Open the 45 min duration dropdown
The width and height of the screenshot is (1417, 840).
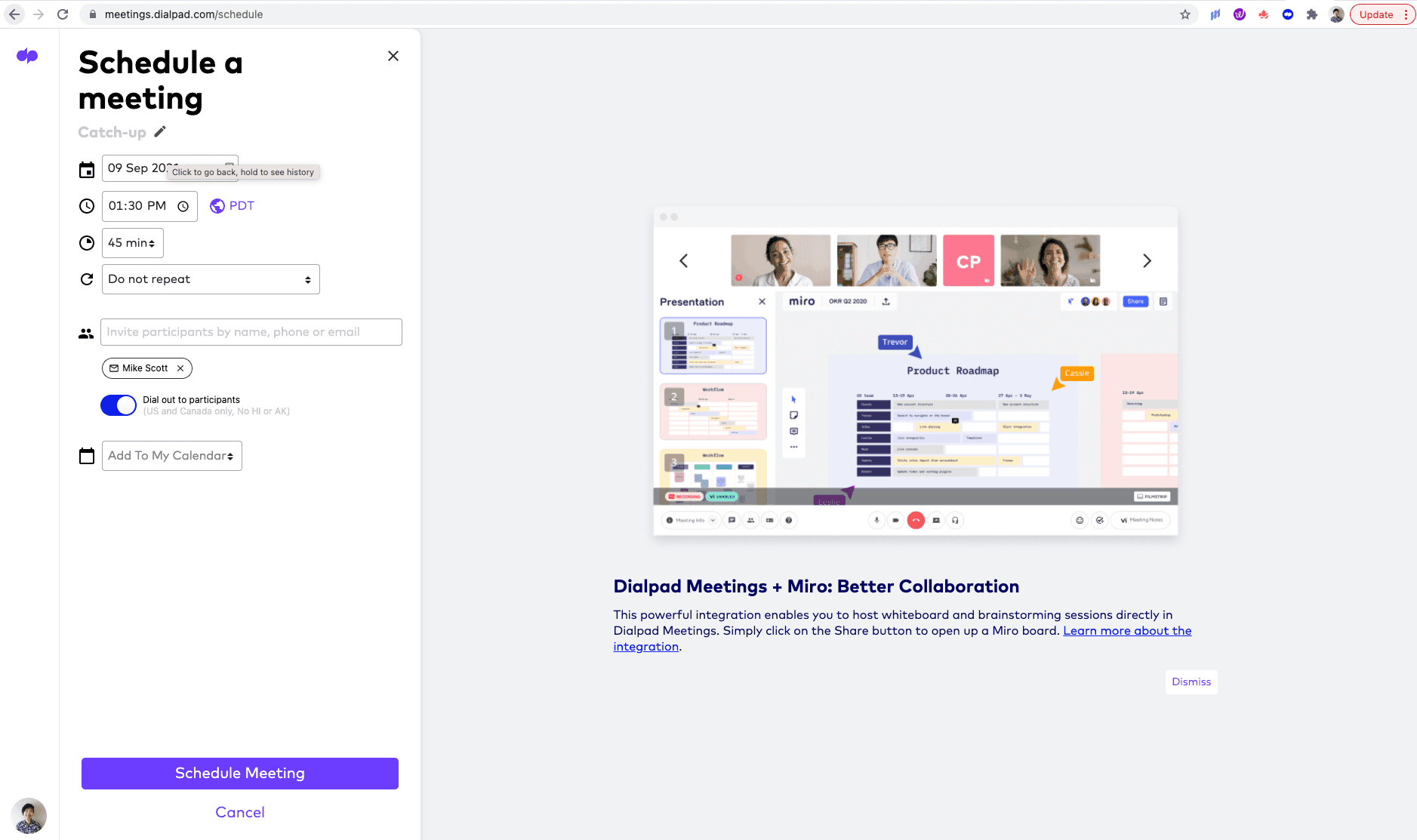(x=132, y=243)
